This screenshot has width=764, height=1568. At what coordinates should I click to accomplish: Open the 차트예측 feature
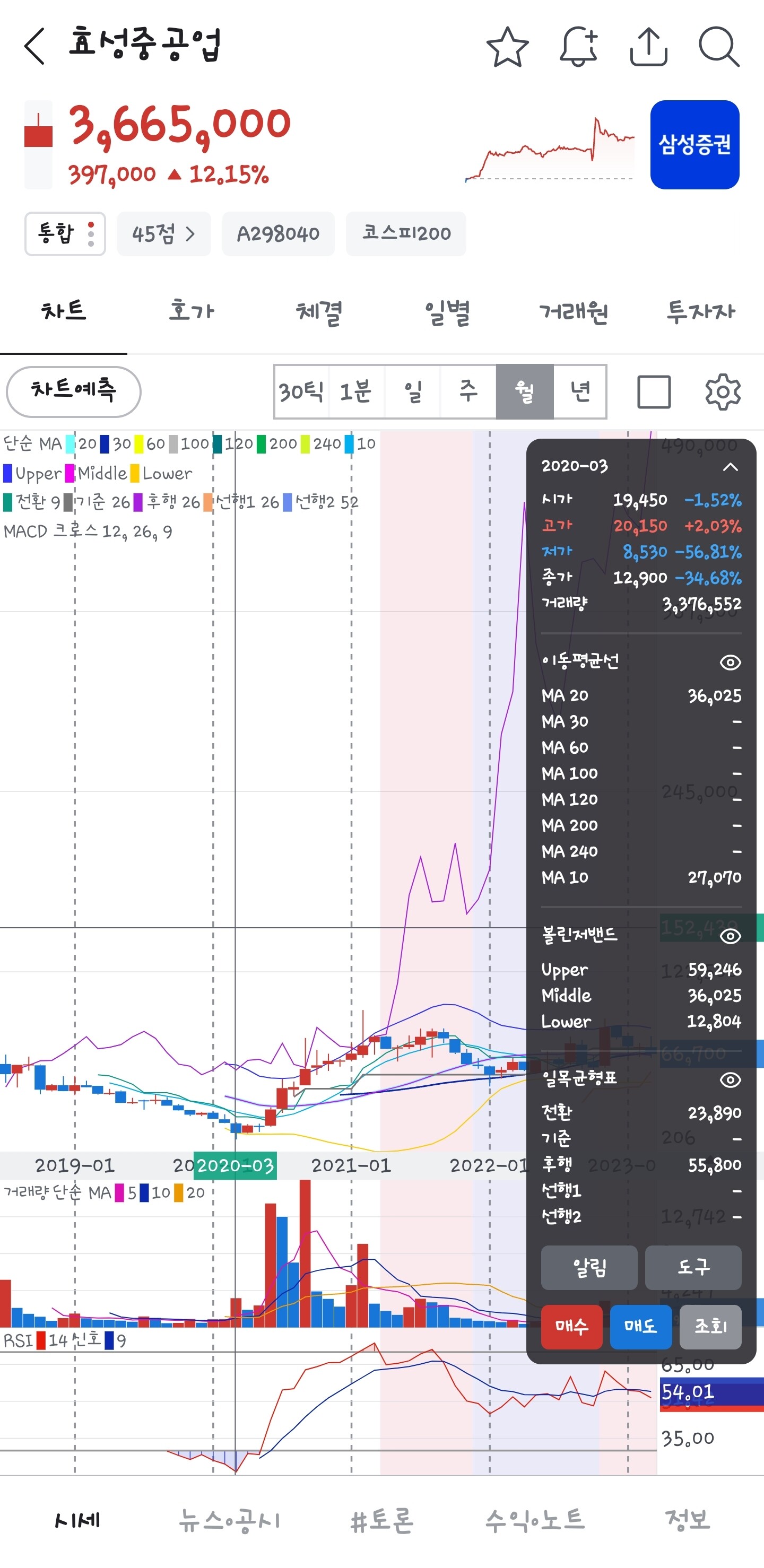tap(73, 391)
